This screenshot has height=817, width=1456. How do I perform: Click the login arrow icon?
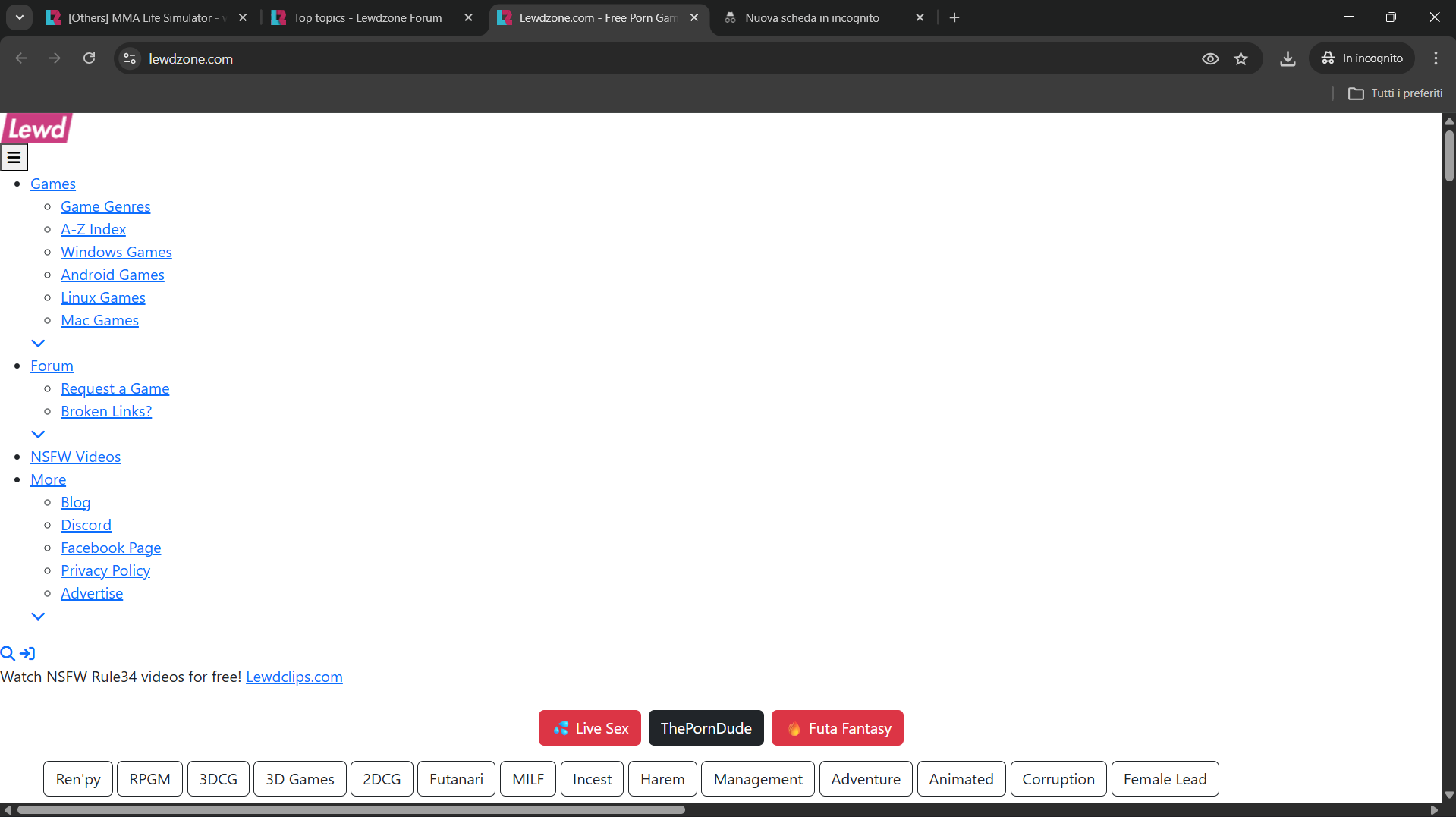pos(27,654)
